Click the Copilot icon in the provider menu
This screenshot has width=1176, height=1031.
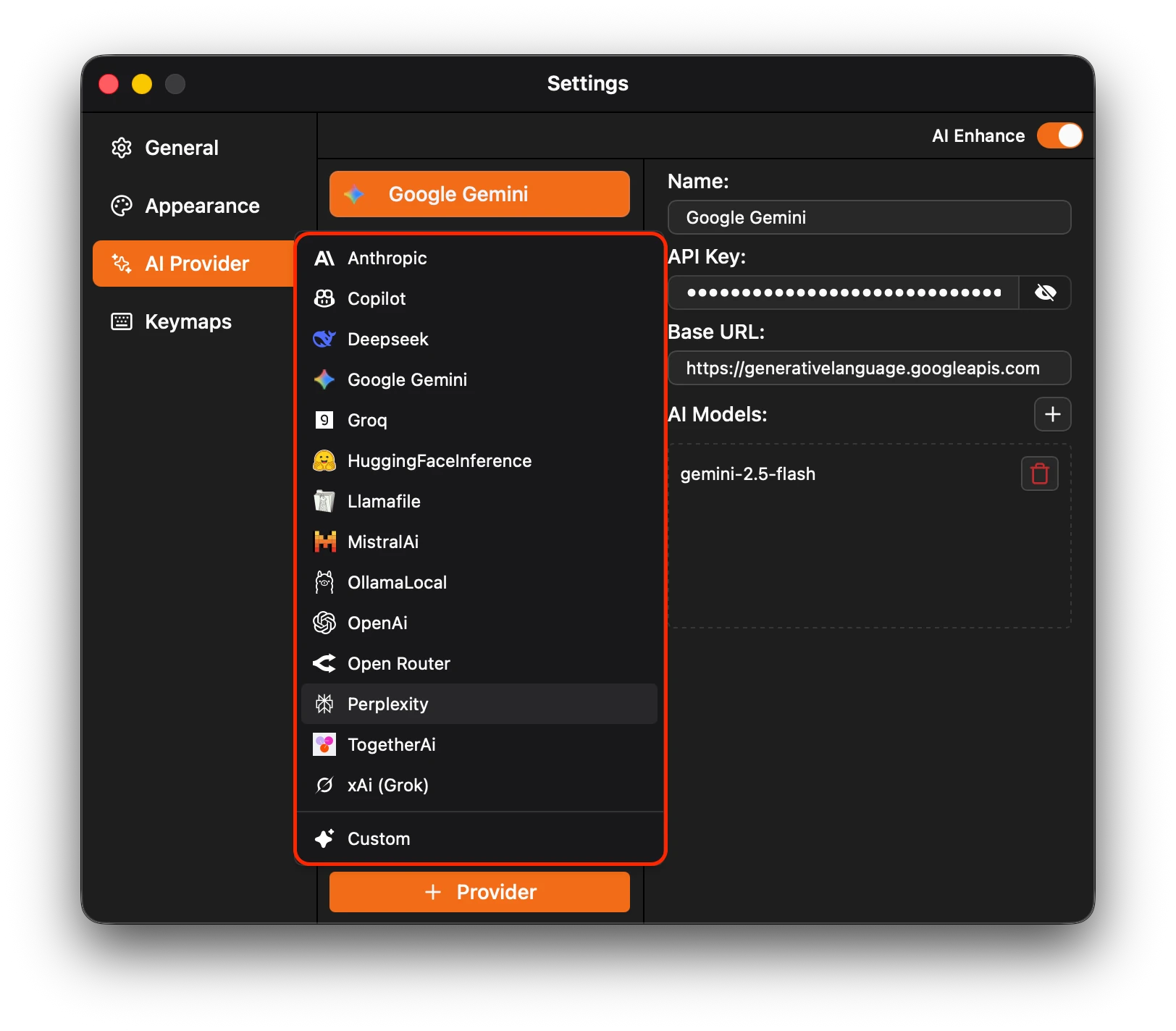[324, 298]
